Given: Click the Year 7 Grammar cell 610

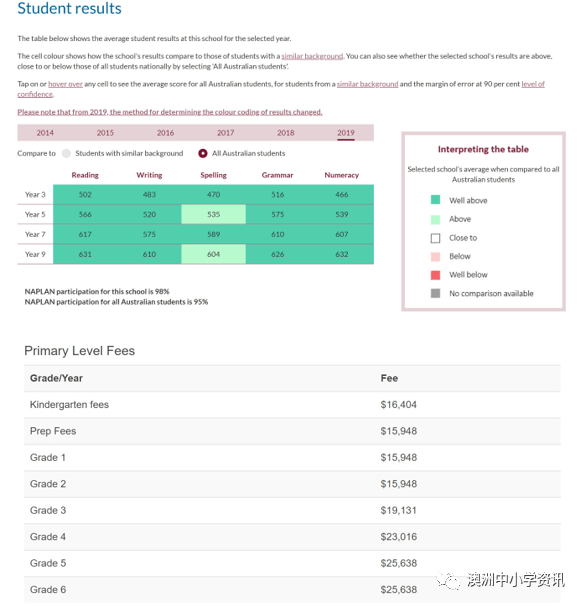Looking at the screenshot, I should click(278, 235).
